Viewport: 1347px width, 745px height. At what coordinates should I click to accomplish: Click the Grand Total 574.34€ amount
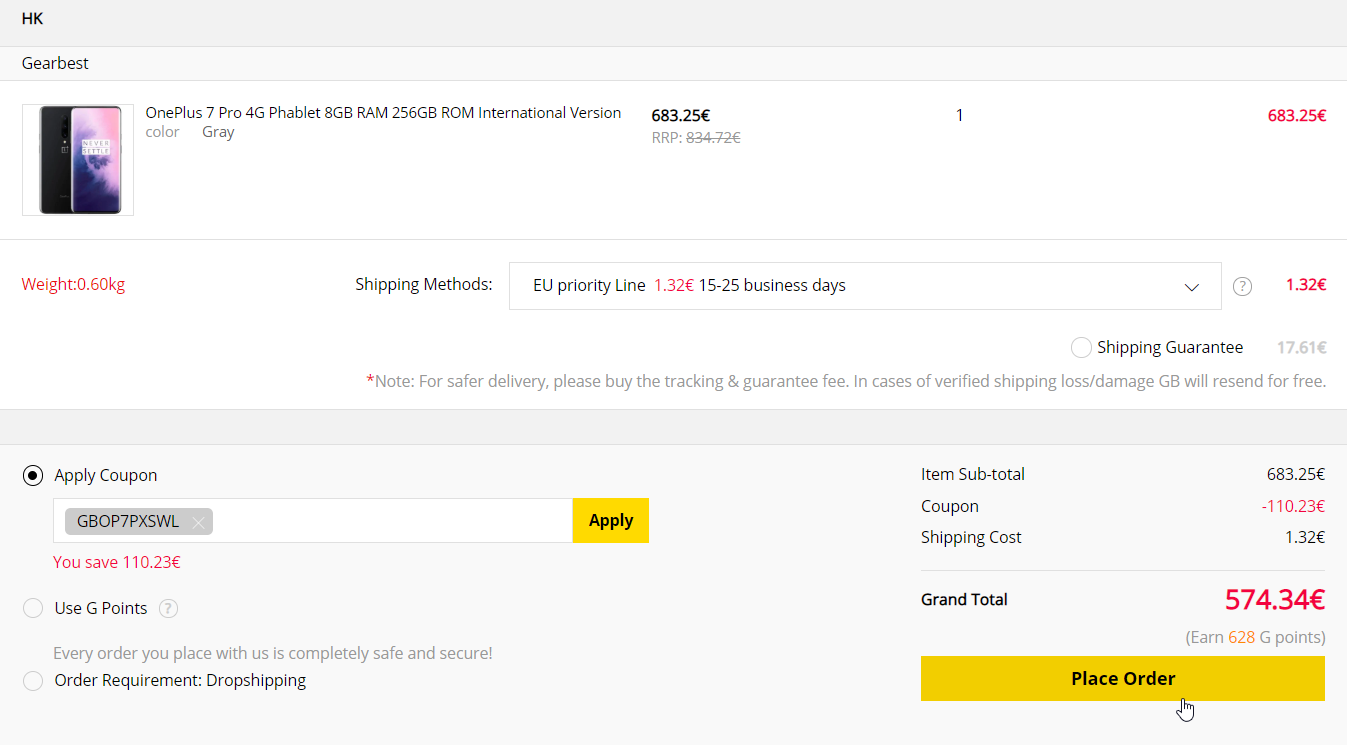(1275, 600)
